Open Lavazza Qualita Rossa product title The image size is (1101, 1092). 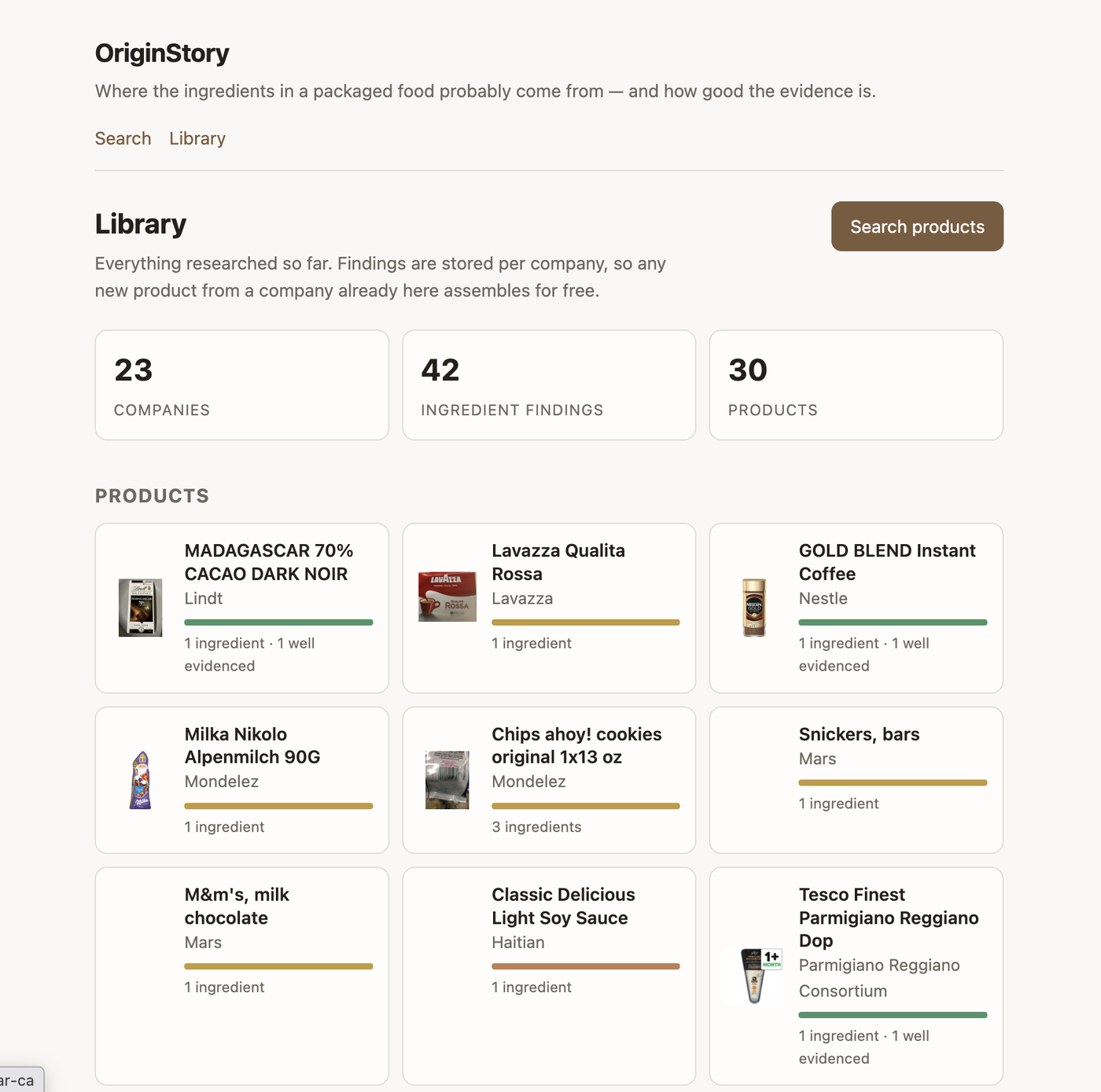[x=558, y=562]
